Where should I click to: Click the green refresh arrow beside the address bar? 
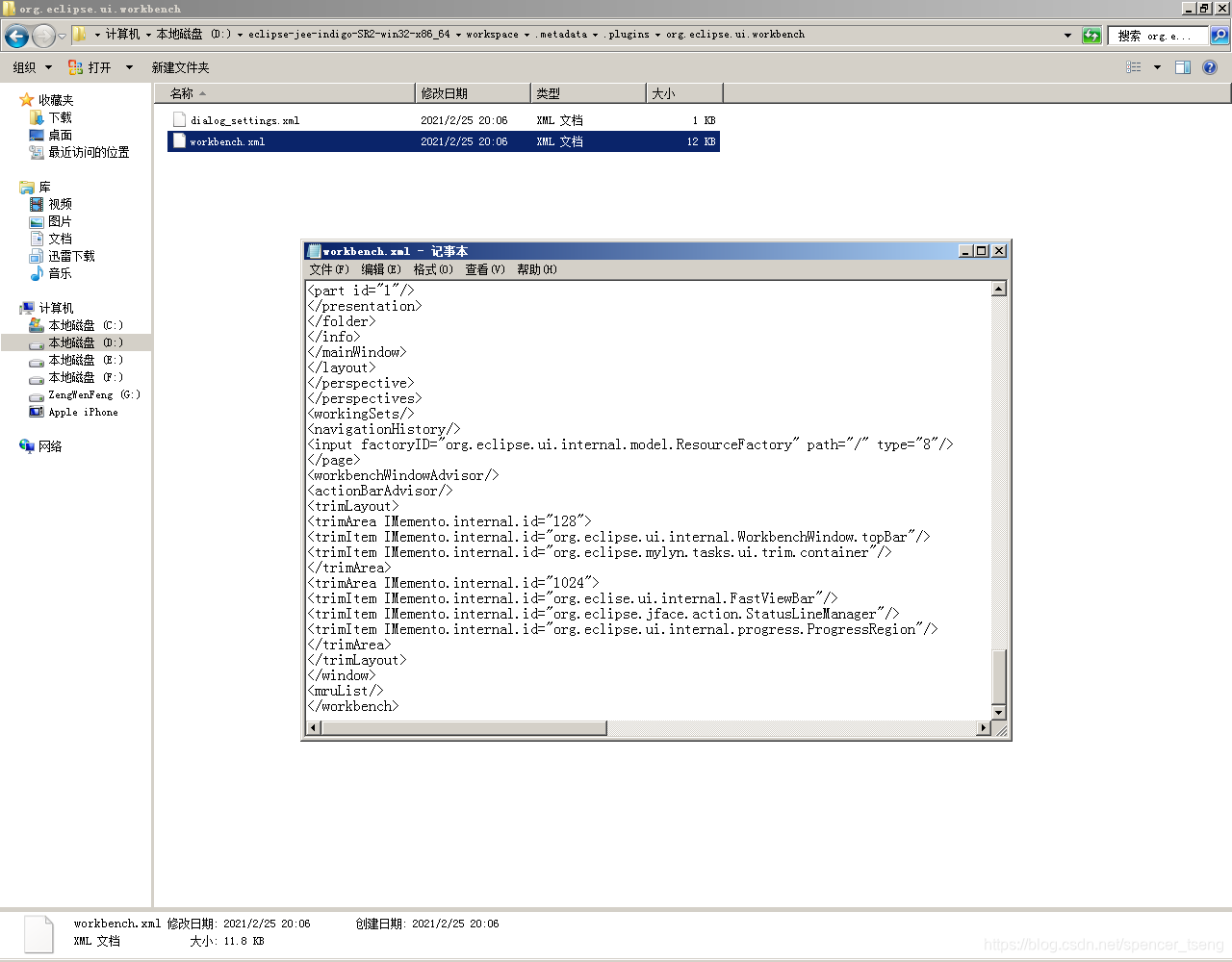coord(1092,35)
